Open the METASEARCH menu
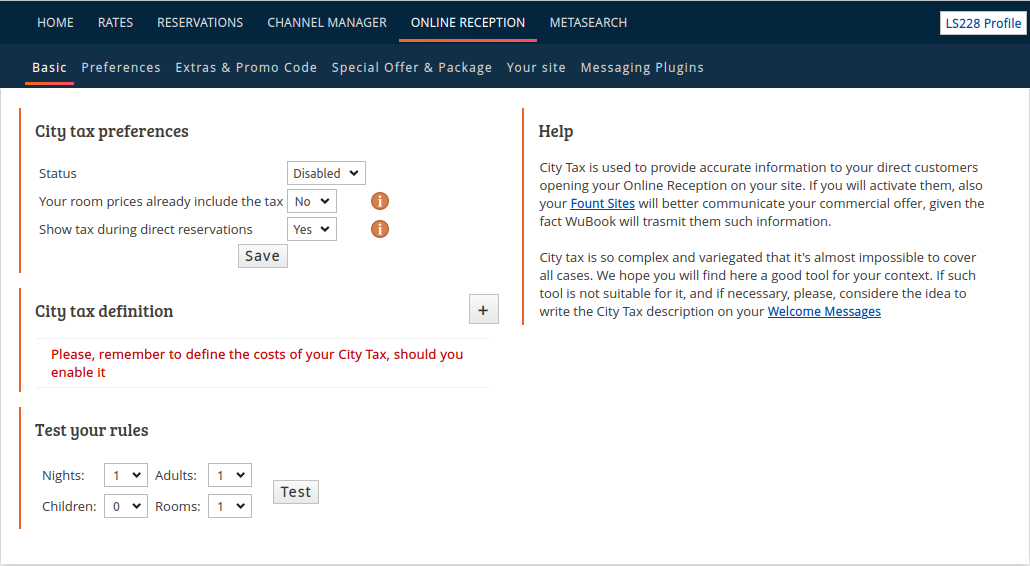This screenshot has height=566, width=1030. [588, 22]
